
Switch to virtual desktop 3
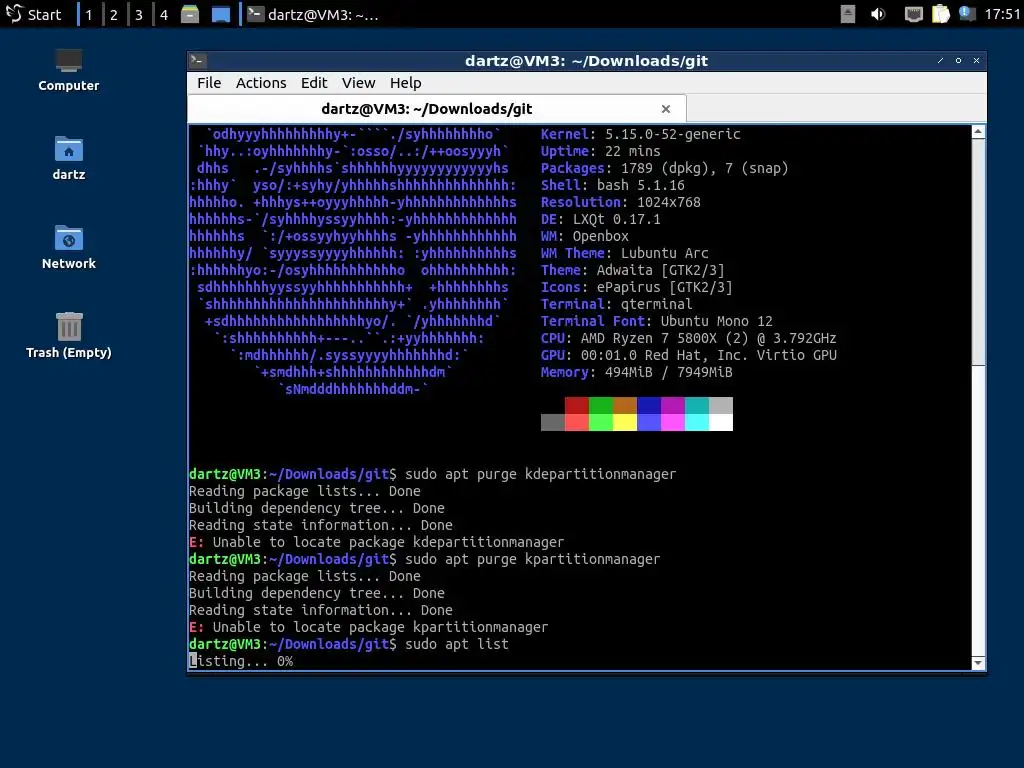[x=138, y=14]
